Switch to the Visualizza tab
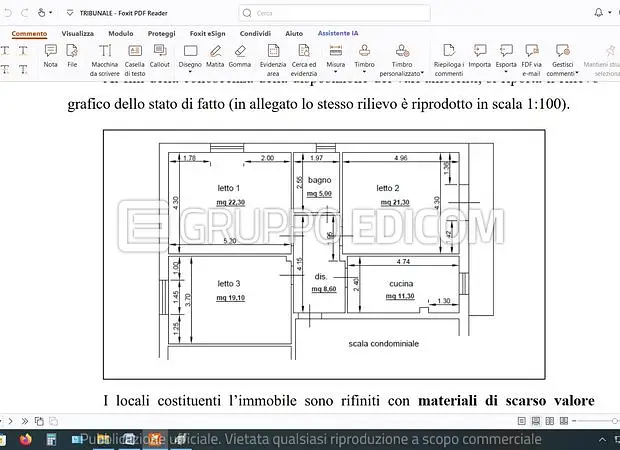The image size is (620, 450). (x=77, y=33)
